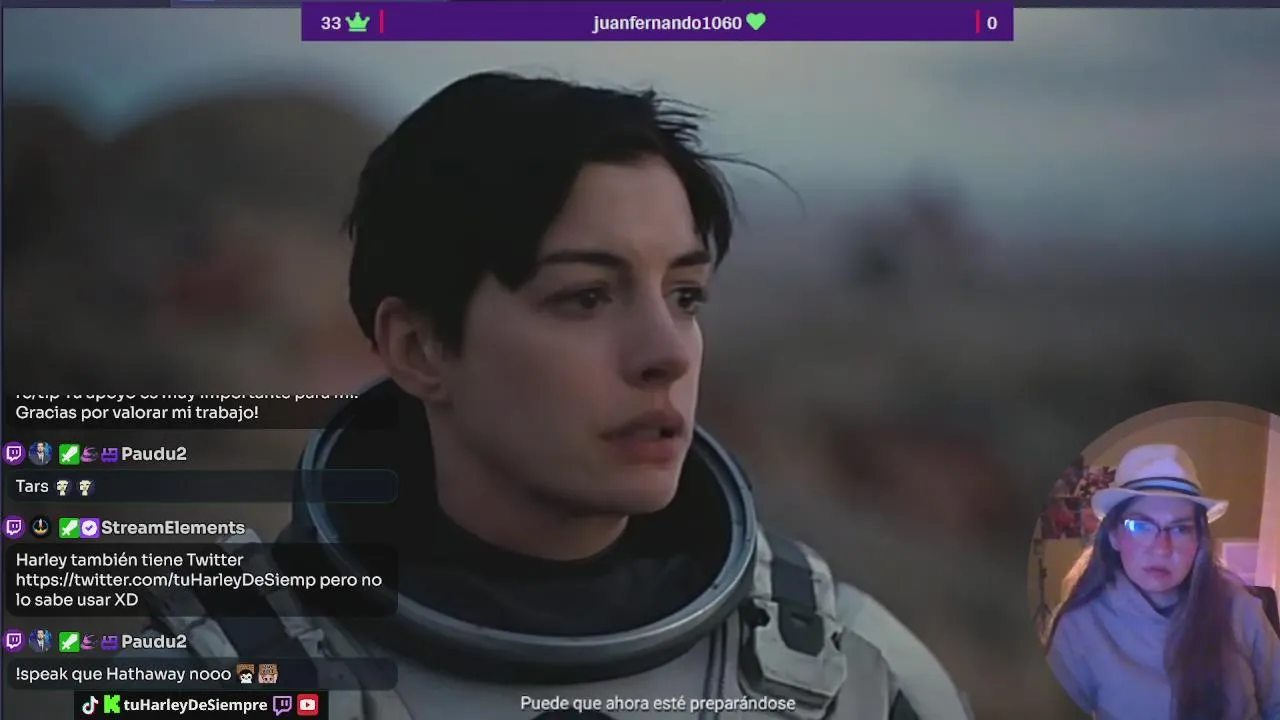The image size is (1280, 720).
Task: Click the text 'Gracias por valorar mi trabajo!'
Action: pos(137,412)
